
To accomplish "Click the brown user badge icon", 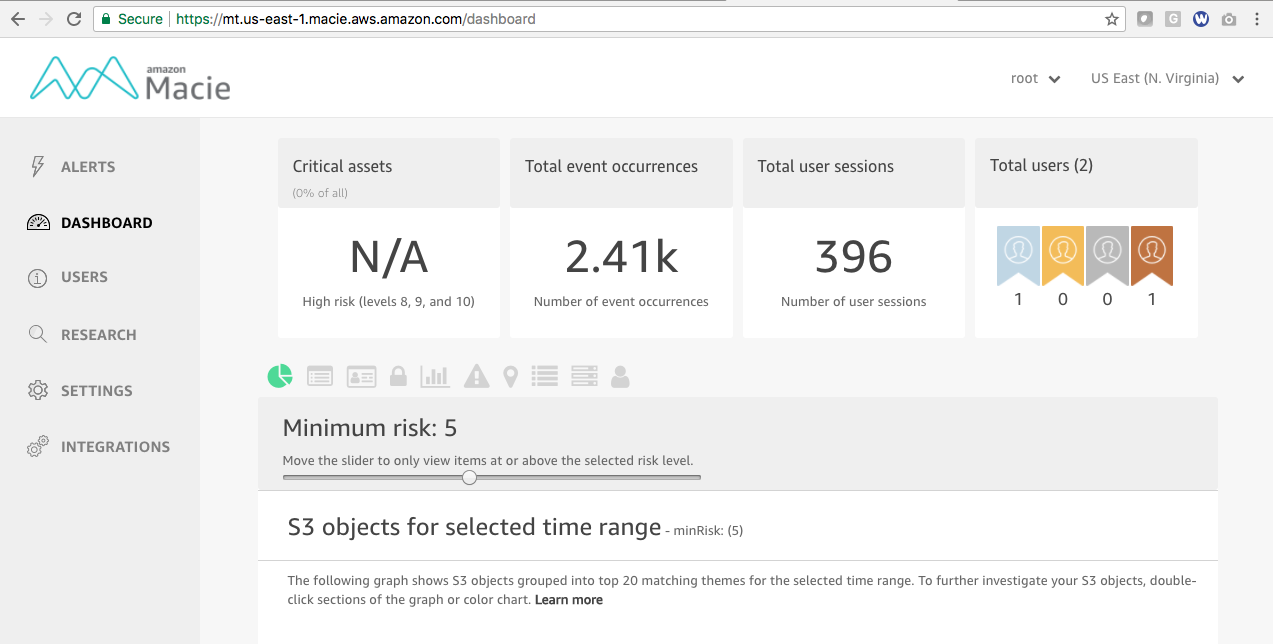I will tap(1152, 256).
